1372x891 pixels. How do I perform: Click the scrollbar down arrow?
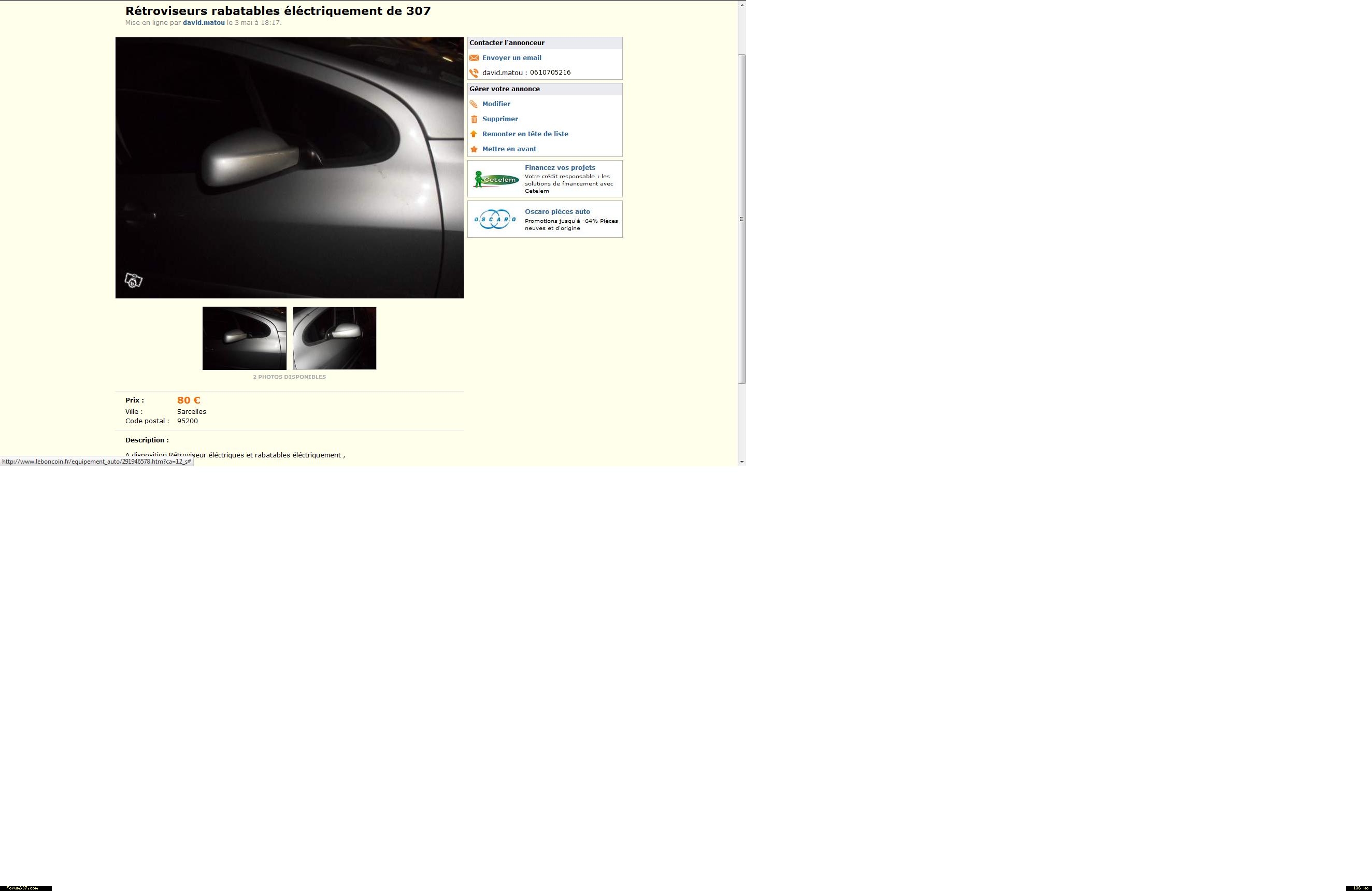741,462
